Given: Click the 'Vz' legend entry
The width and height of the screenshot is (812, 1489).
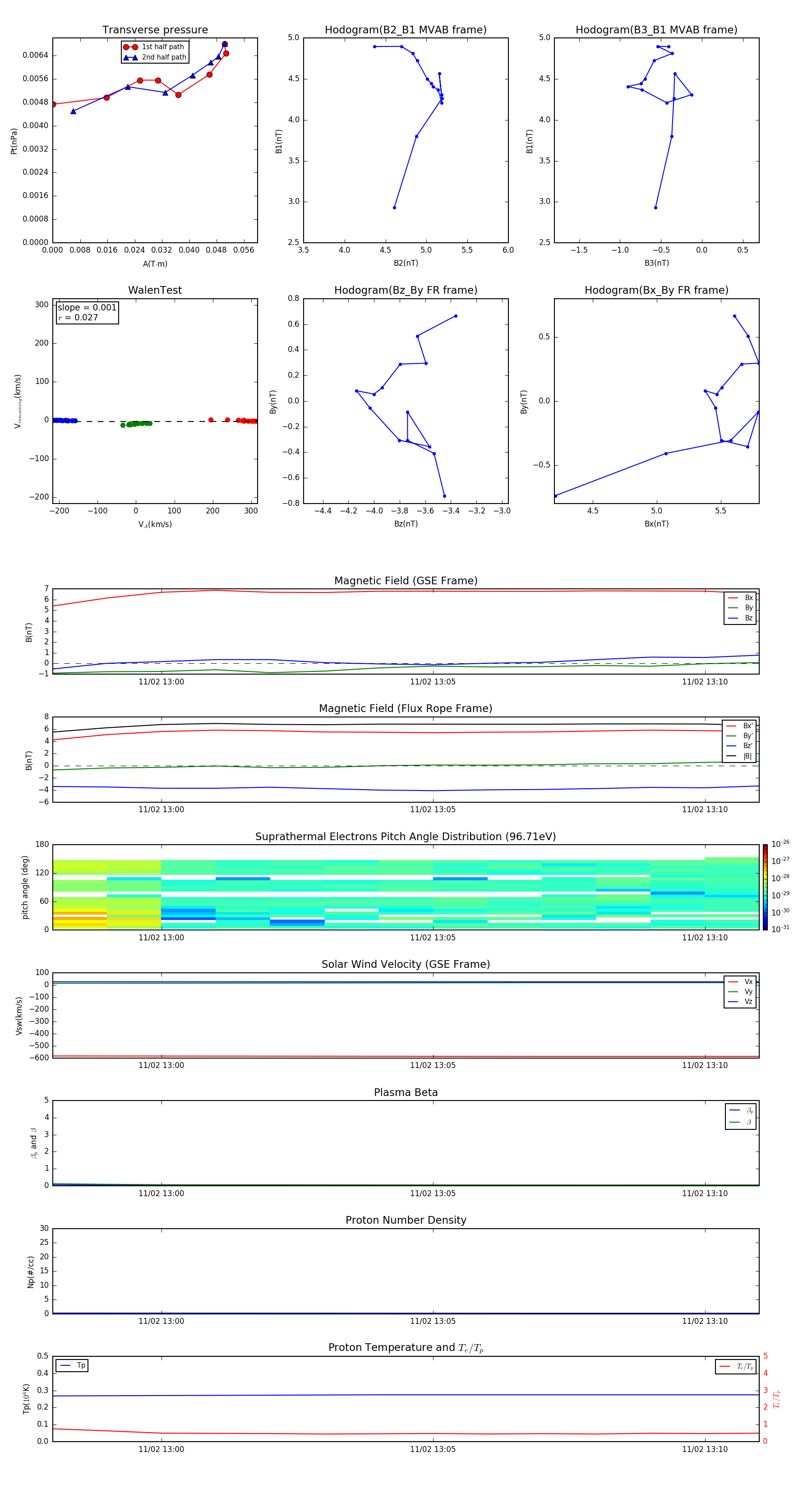Looking at the screenshot, I should click(x=740, y=1002).
